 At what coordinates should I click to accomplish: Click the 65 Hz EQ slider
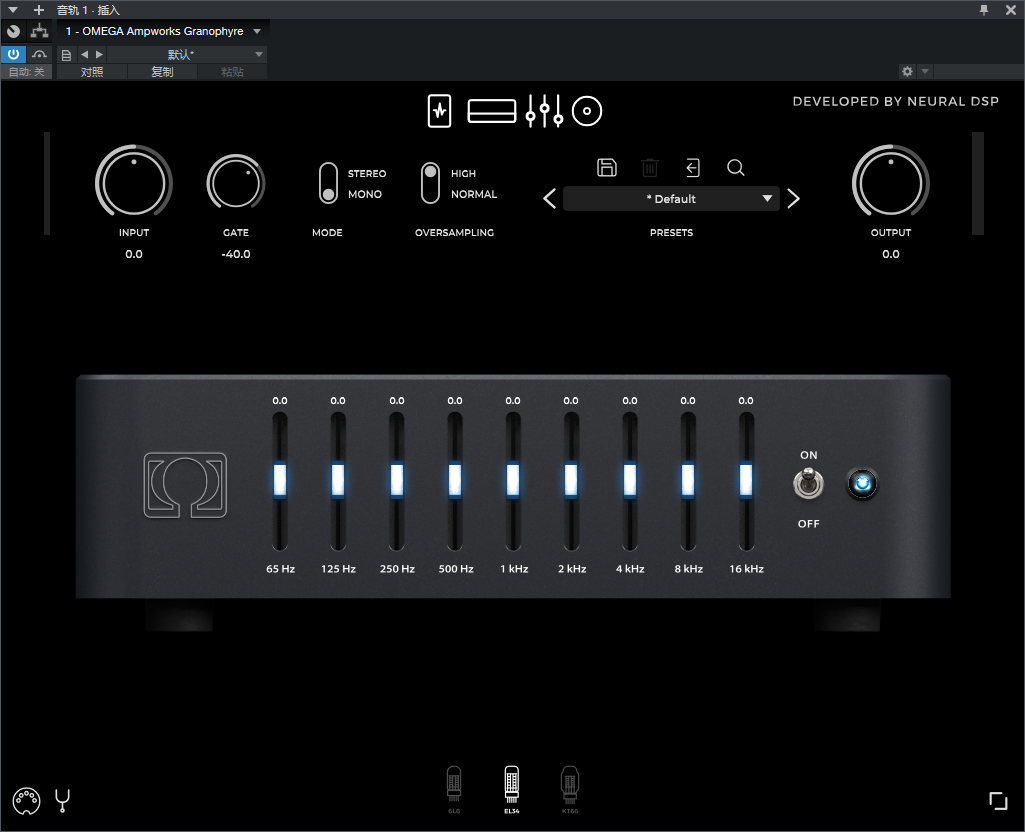coord(280,480)
